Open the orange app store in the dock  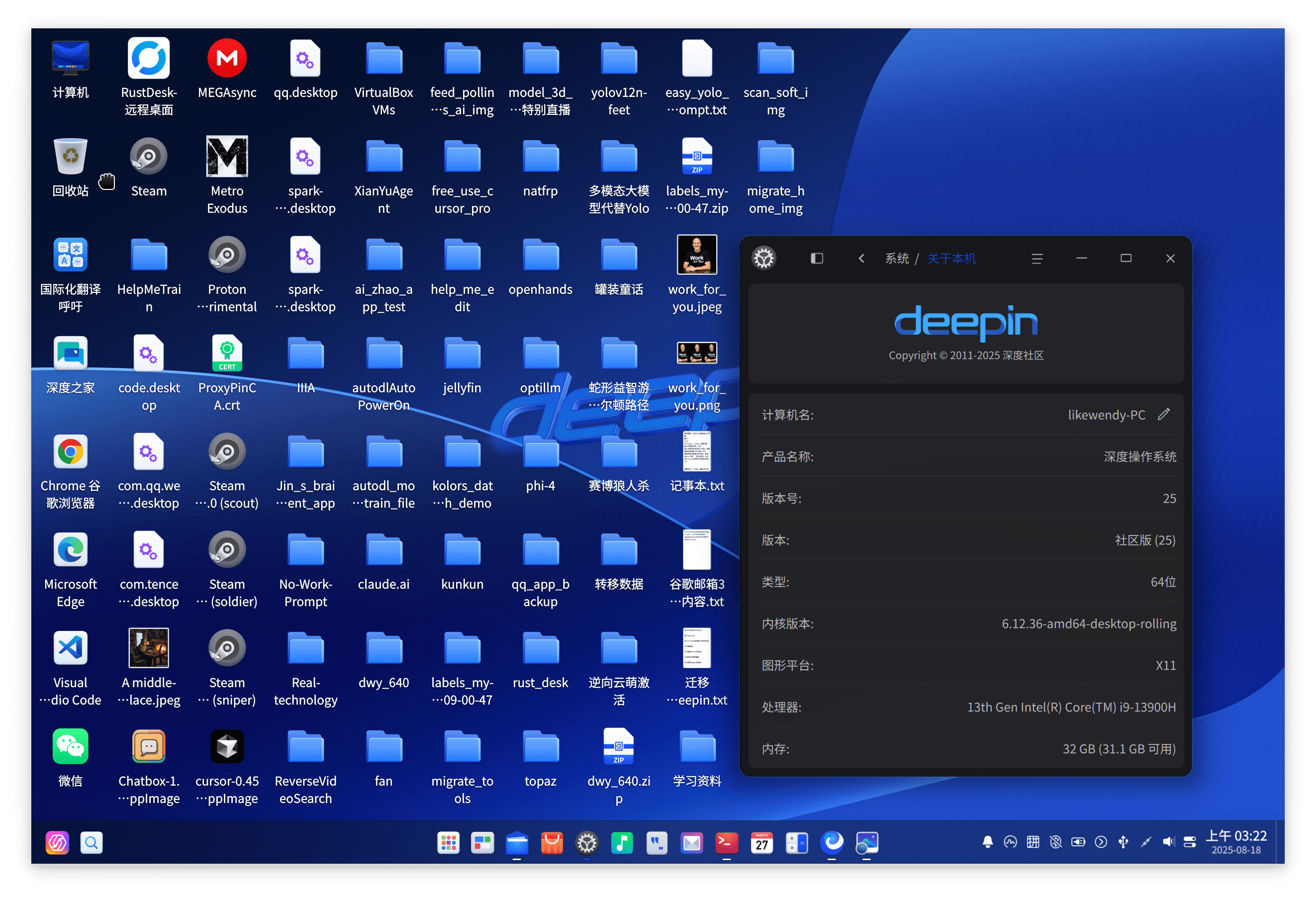pos(552,842)
